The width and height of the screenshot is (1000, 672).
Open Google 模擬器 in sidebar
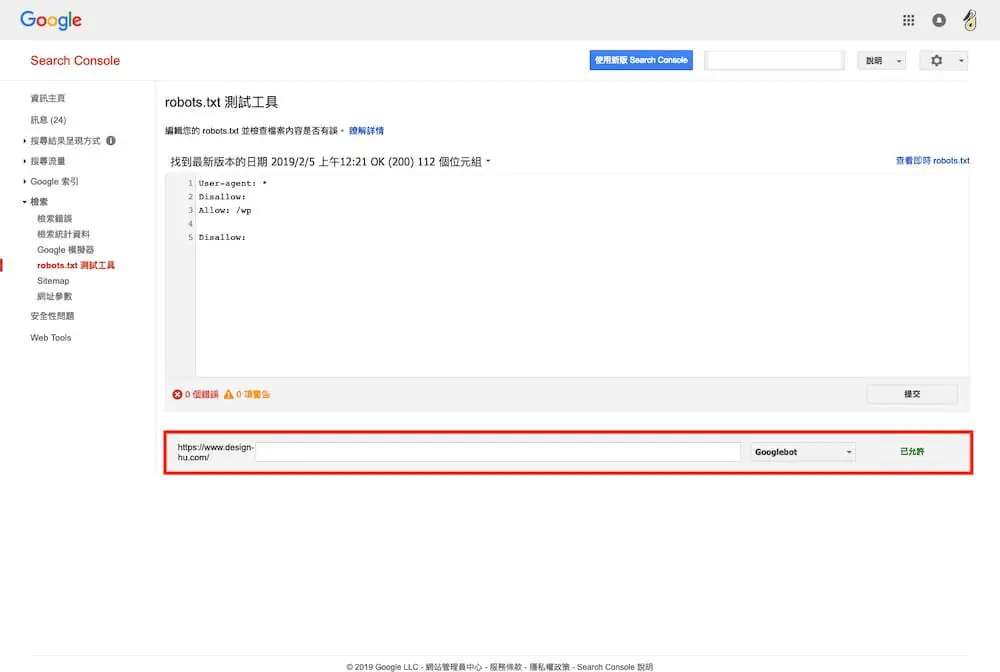point(65,250)
